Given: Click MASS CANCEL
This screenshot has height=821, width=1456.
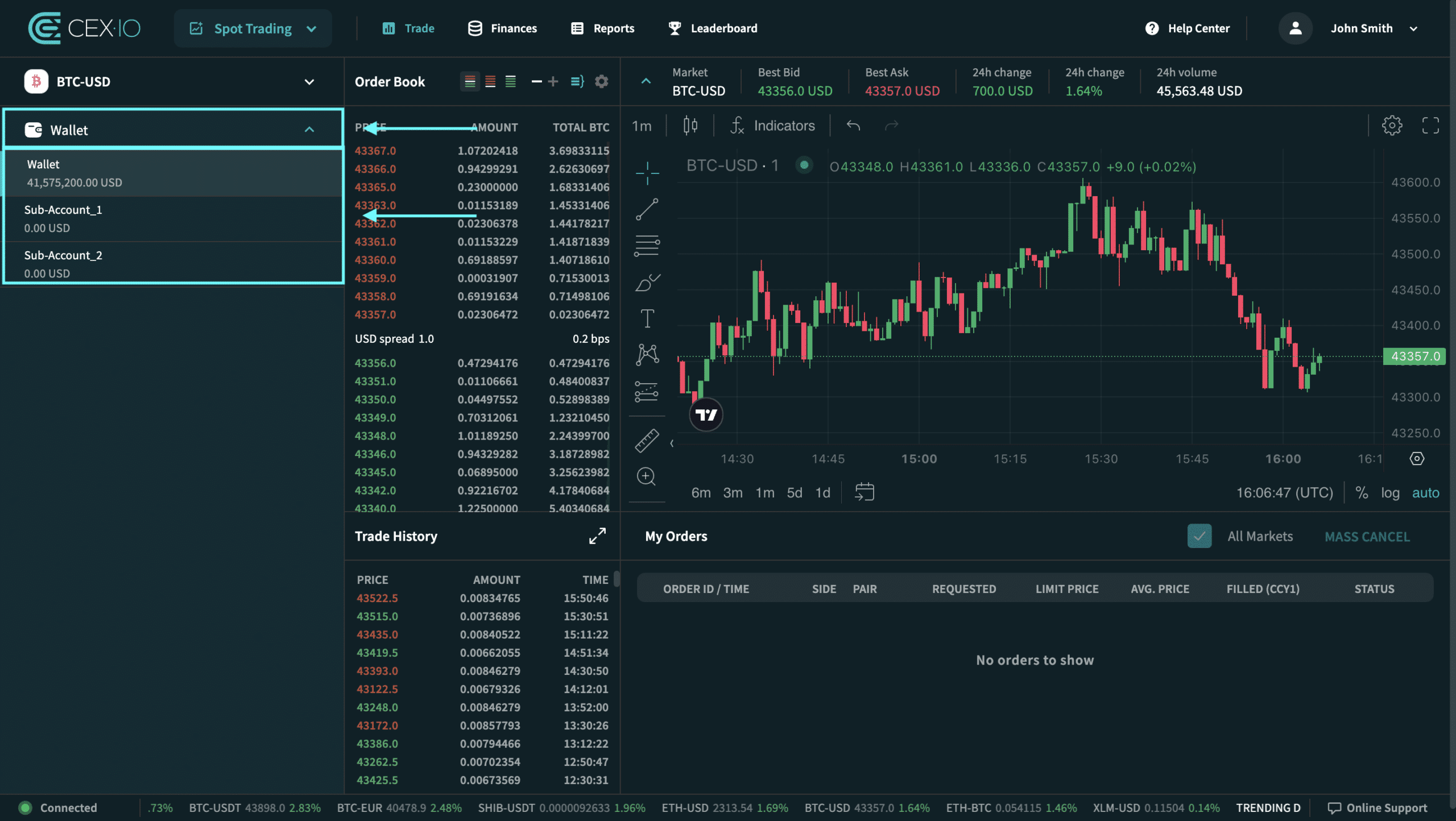Looking at the screenshot, I should (x=1367, y=537).
